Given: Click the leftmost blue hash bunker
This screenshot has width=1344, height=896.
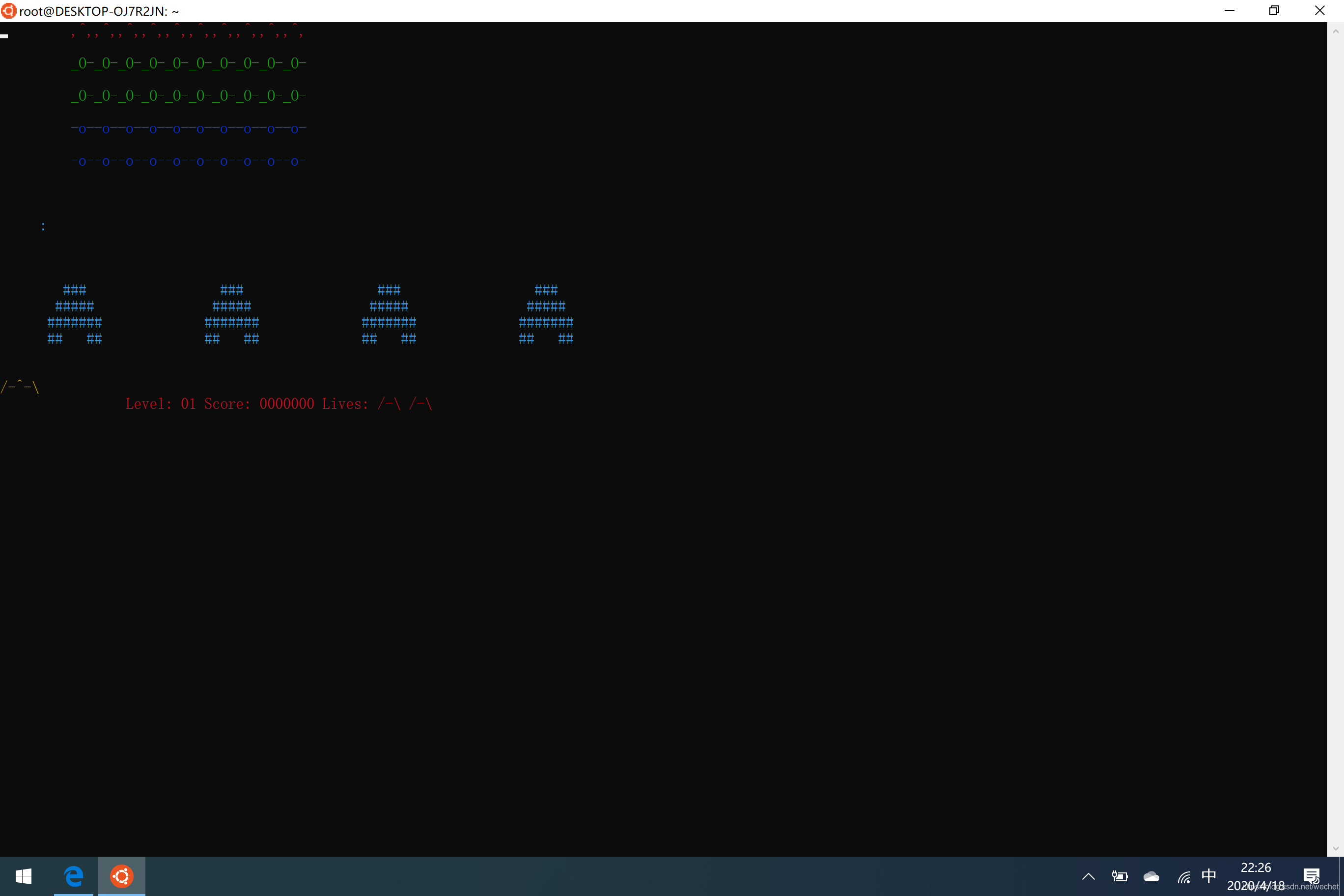Looking at the screenshot, I should tap(74, 314).
